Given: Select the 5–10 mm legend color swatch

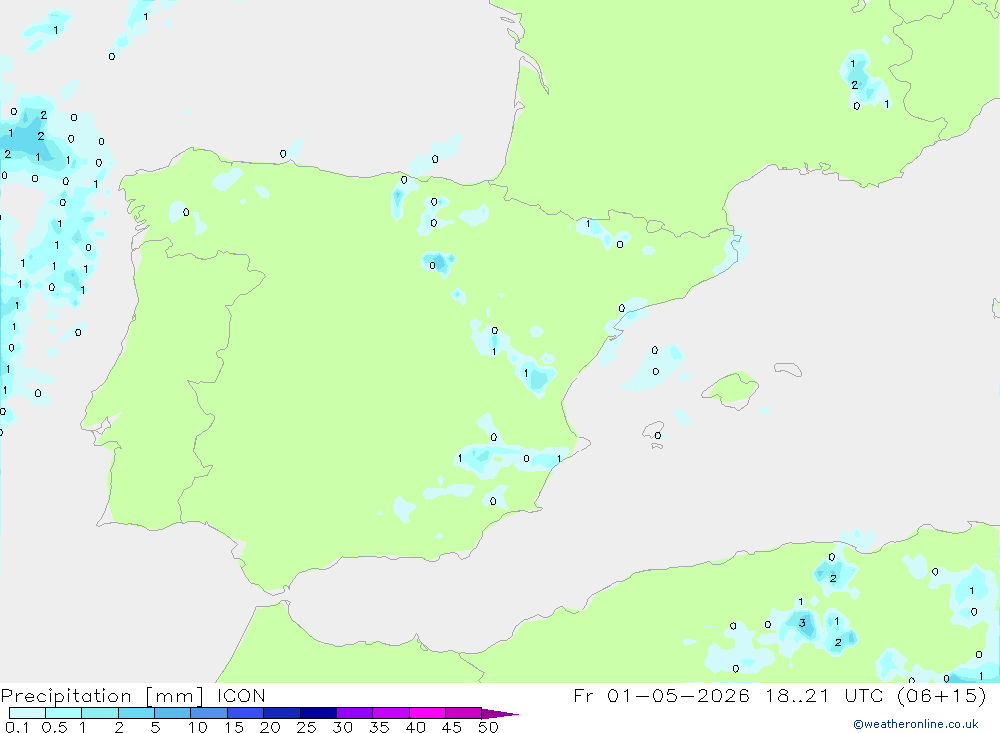Looking at the screenshot, I should (173, 713).
